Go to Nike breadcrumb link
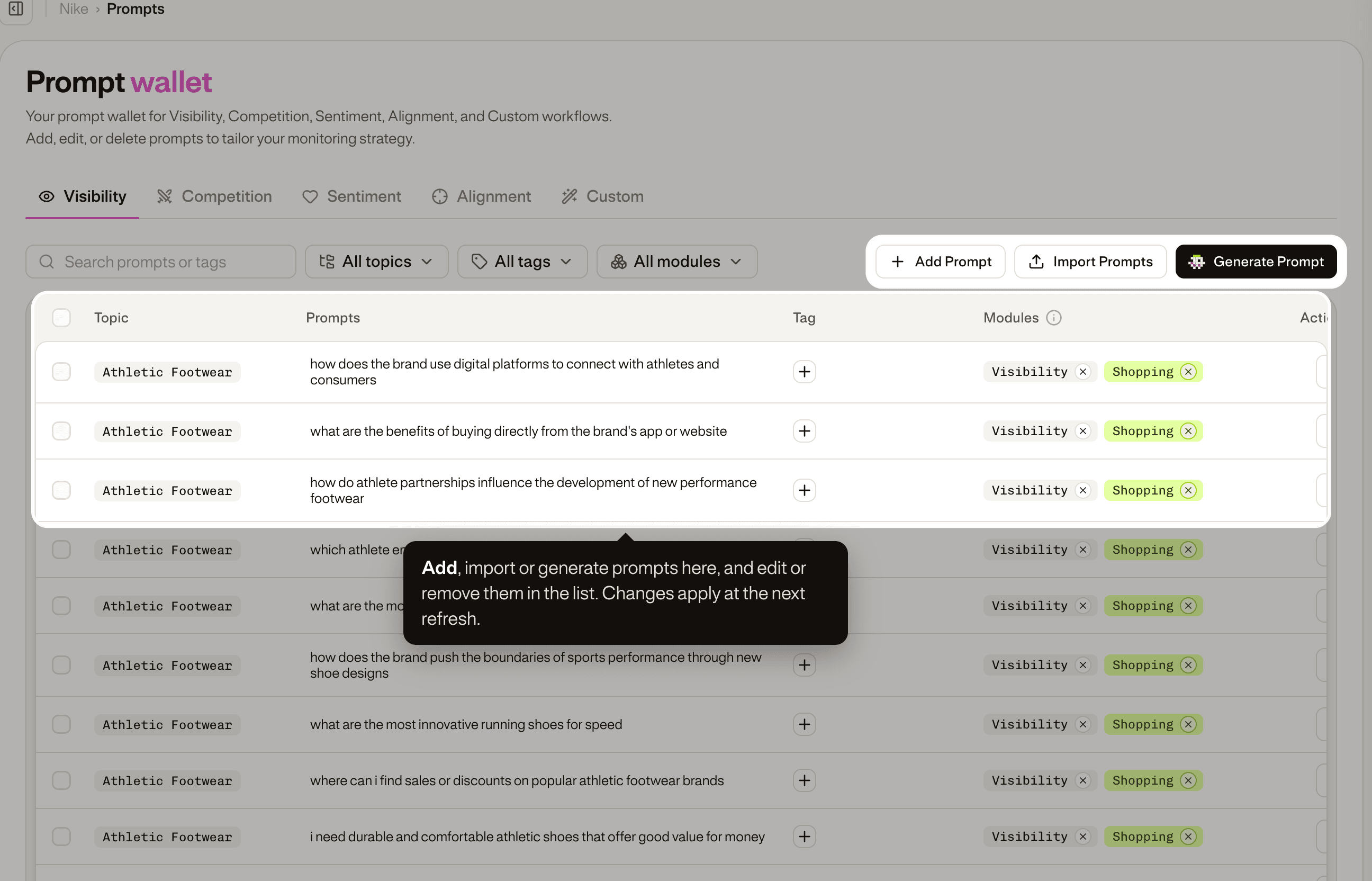1372x881 pixels. coord(74,8)
